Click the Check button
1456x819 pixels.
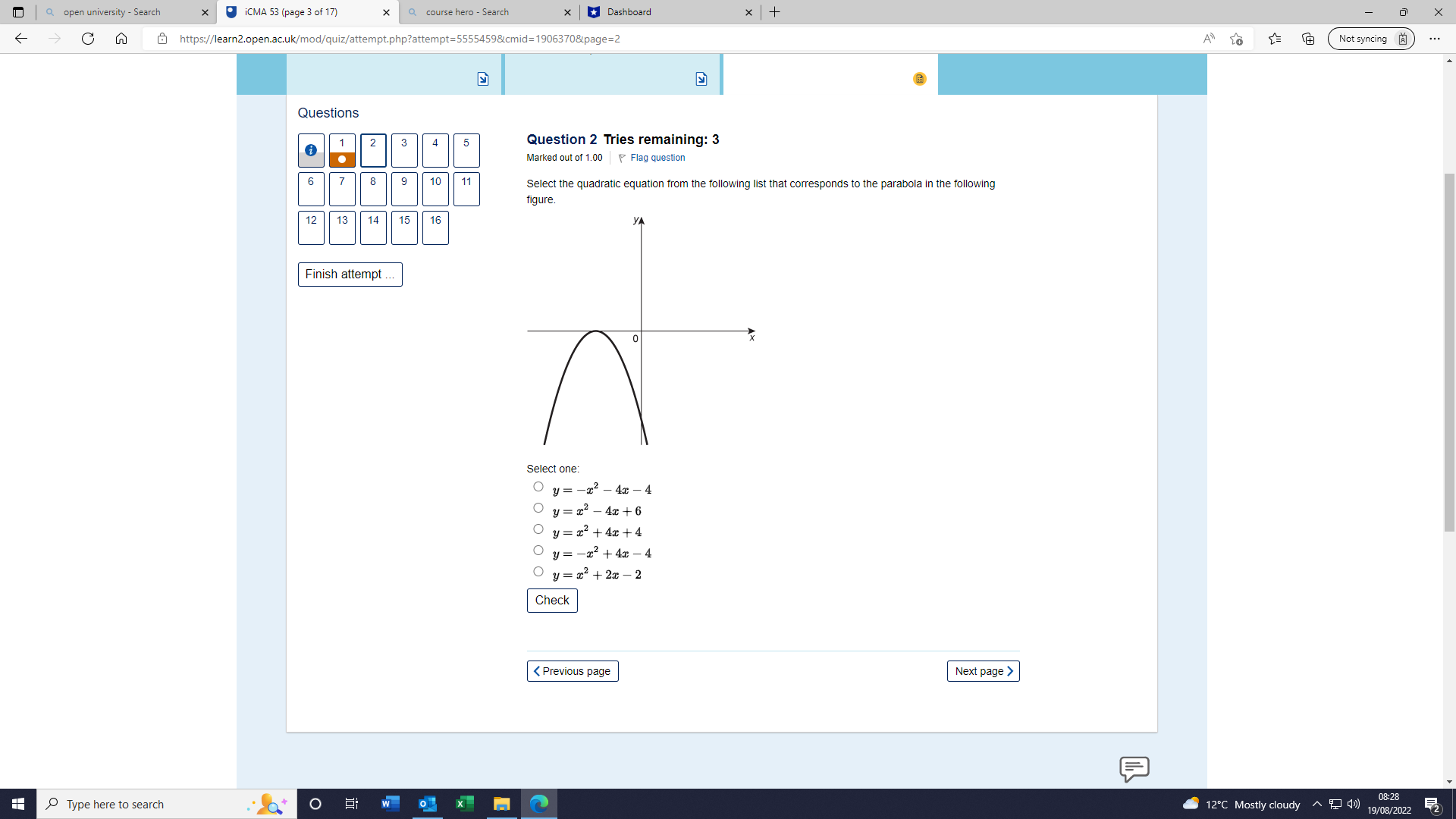[x=552, y=600]
